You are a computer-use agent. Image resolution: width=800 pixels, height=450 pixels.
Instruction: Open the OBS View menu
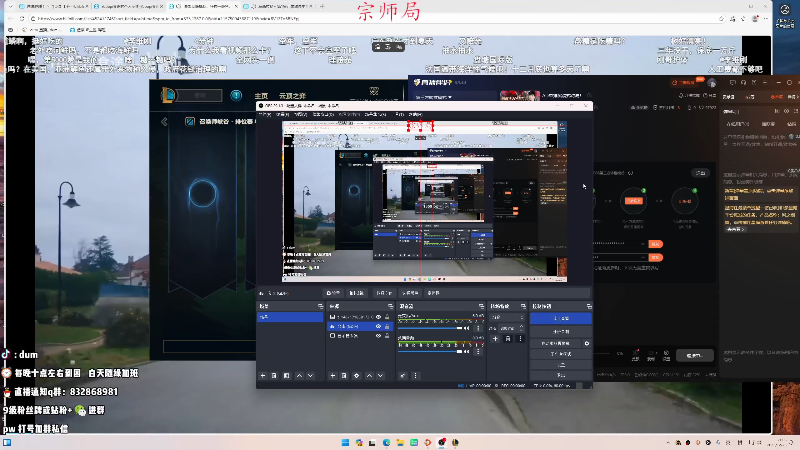pos(301,114)
